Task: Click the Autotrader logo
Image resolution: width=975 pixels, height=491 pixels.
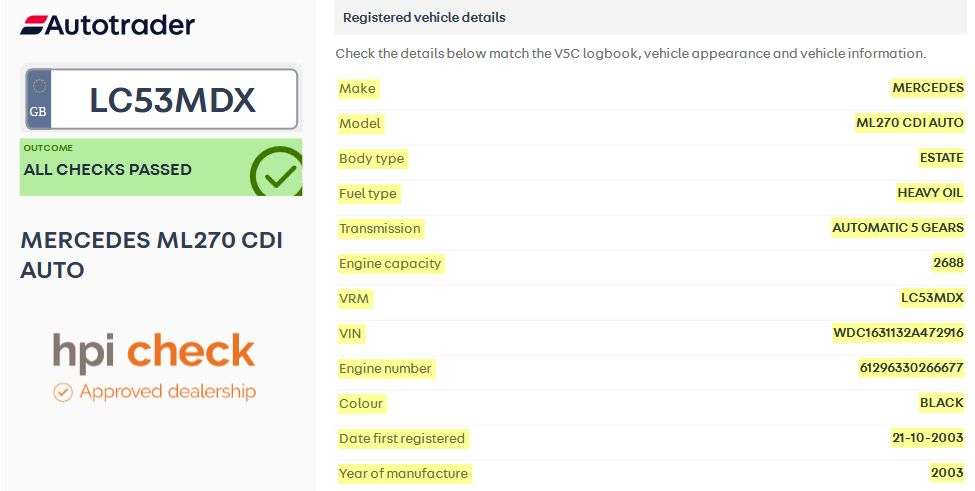Action: coord(108,25)
